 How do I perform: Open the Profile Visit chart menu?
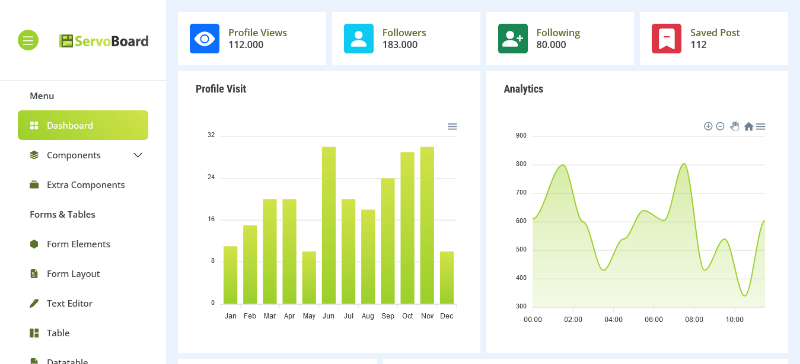point(452,127)
